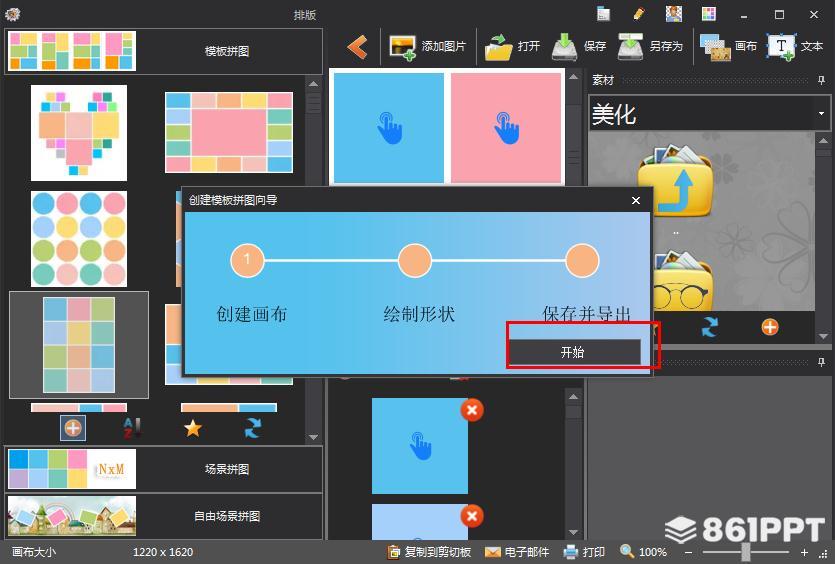This screenshot has width=835, height=564.
Task: Click the blue placeholder cell in canvas
Action: 389,128
